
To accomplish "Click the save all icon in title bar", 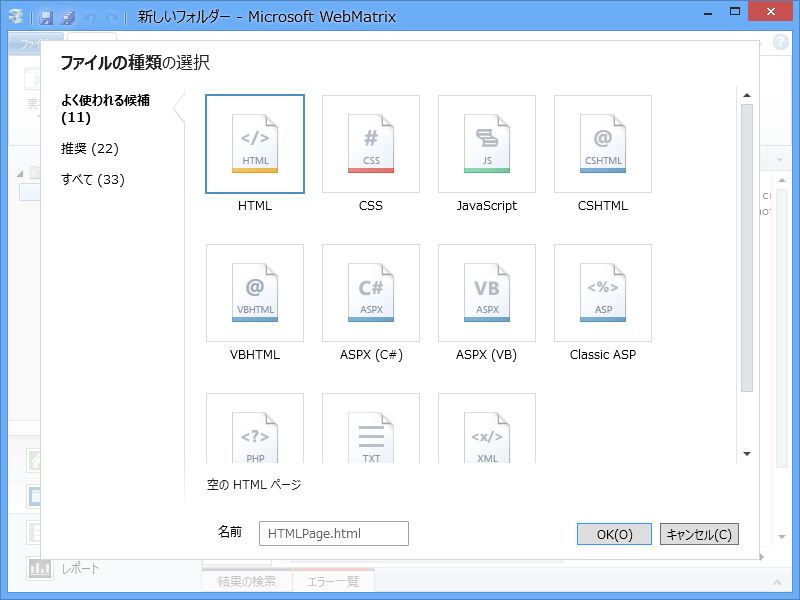I will pos(68,18).
